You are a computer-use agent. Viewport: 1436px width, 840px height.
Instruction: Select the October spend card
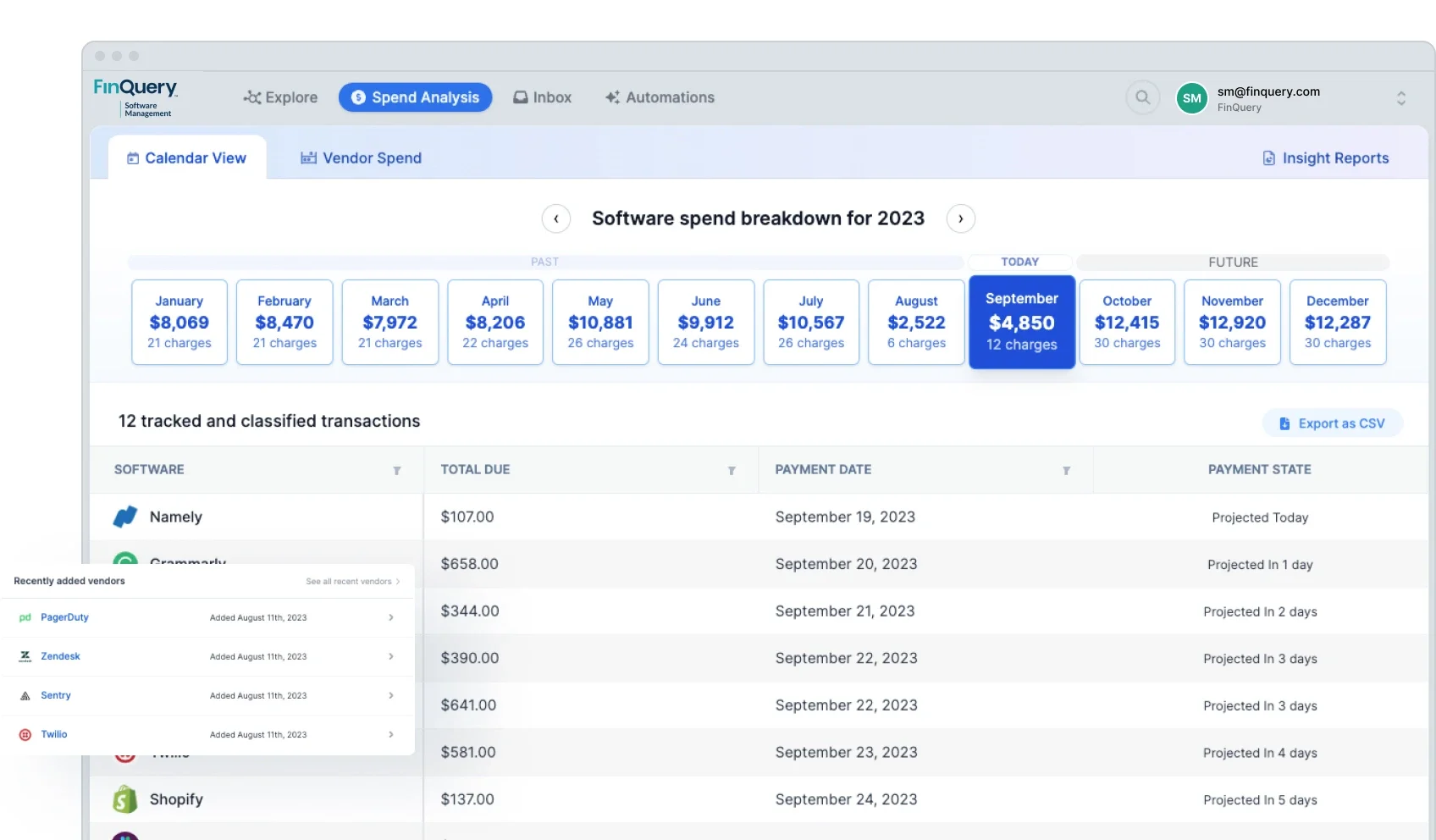tap(1127, 322)
